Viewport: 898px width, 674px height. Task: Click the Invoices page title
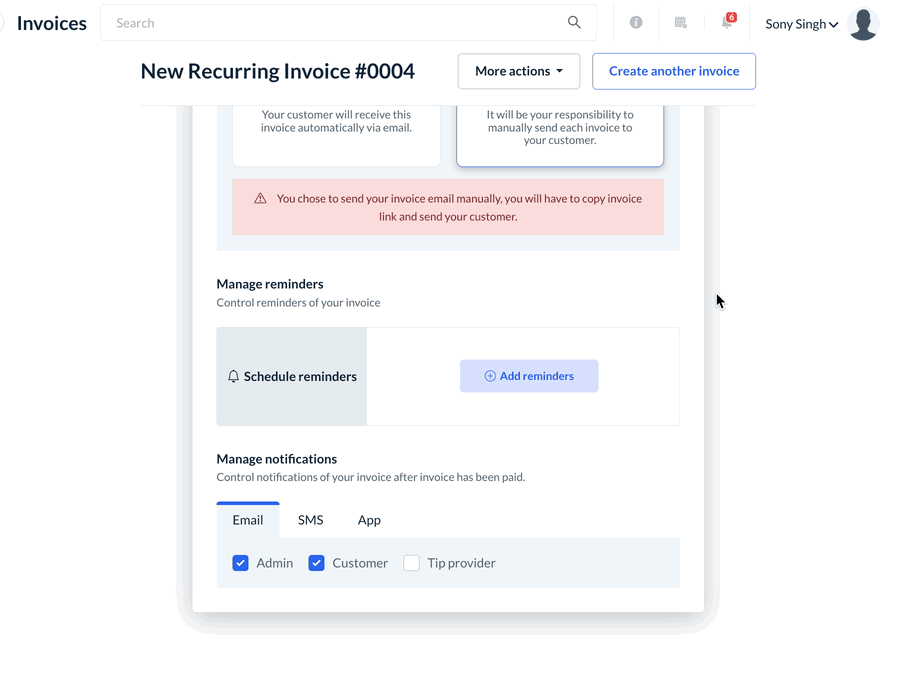tap(52, 23)
